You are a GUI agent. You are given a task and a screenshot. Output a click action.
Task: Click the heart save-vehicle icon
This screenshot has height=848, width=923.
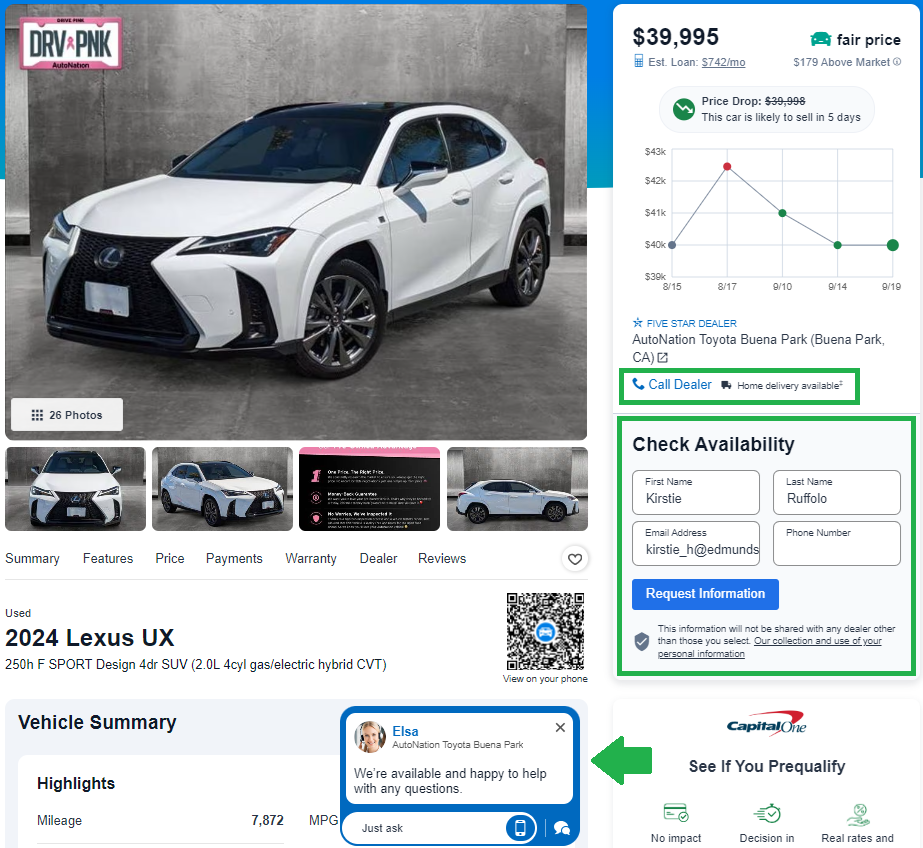click(x=575, y=559)
